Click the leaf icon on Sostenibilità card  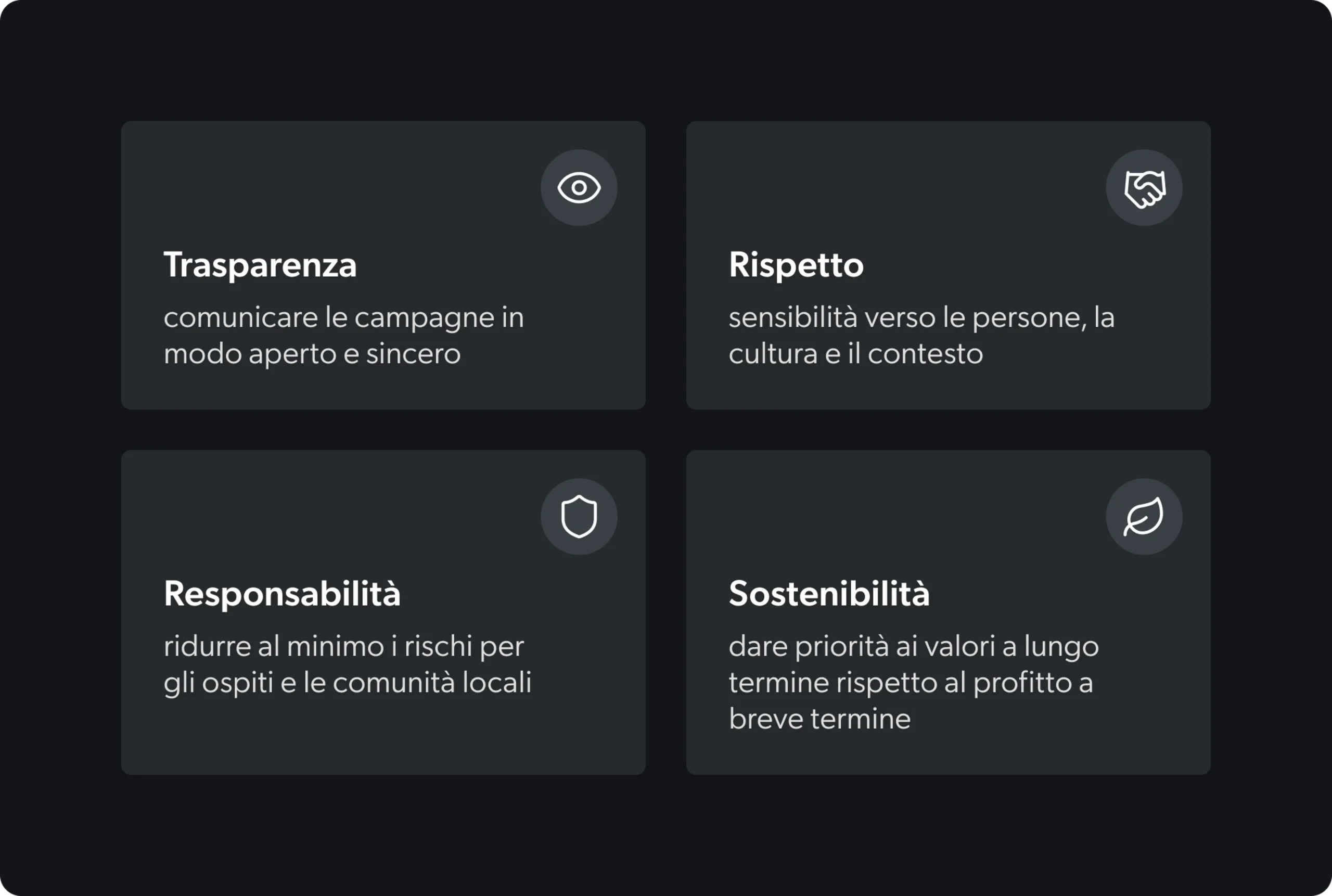tap(1144, 517)
